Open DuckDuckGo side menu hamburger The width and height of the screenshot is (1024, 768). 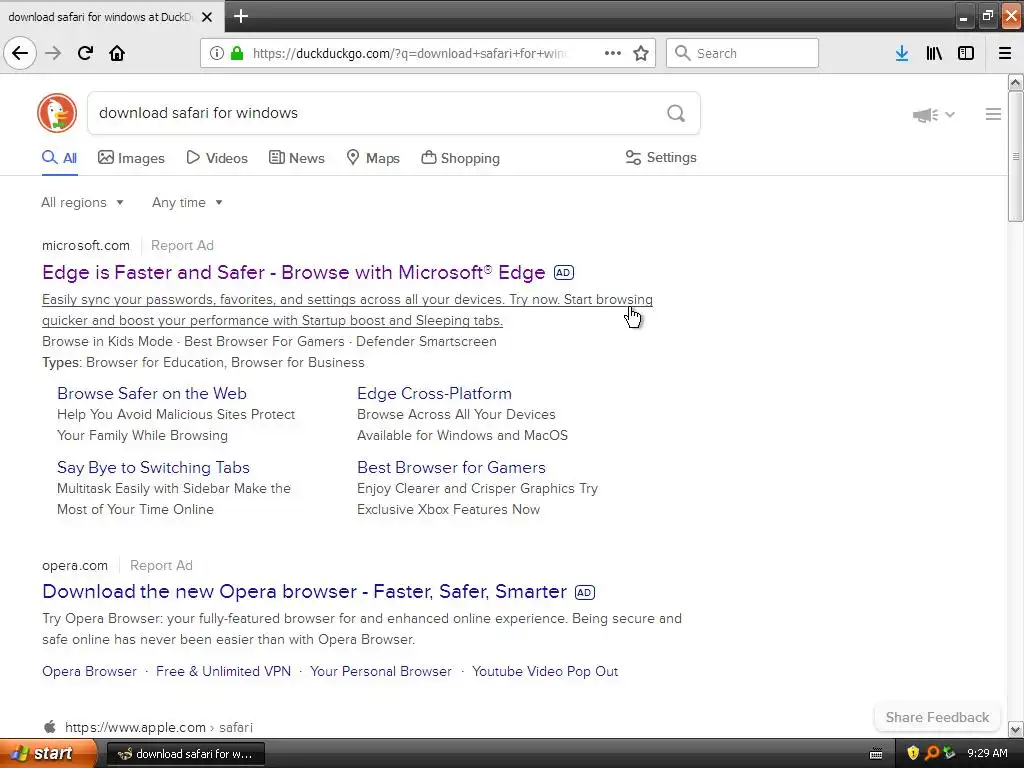pos(993,114)
